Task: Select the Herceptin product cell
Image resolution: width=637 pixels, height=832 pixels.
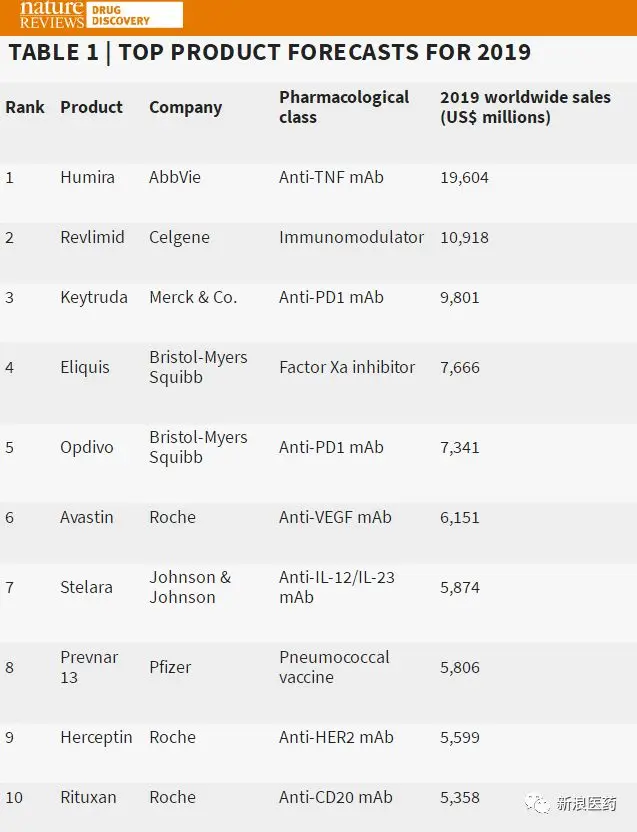Action: 96,738
